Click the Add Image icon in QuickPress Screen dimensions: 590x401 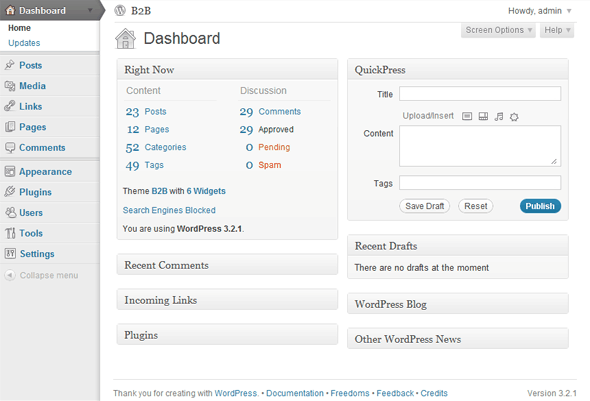click(467, 117)
